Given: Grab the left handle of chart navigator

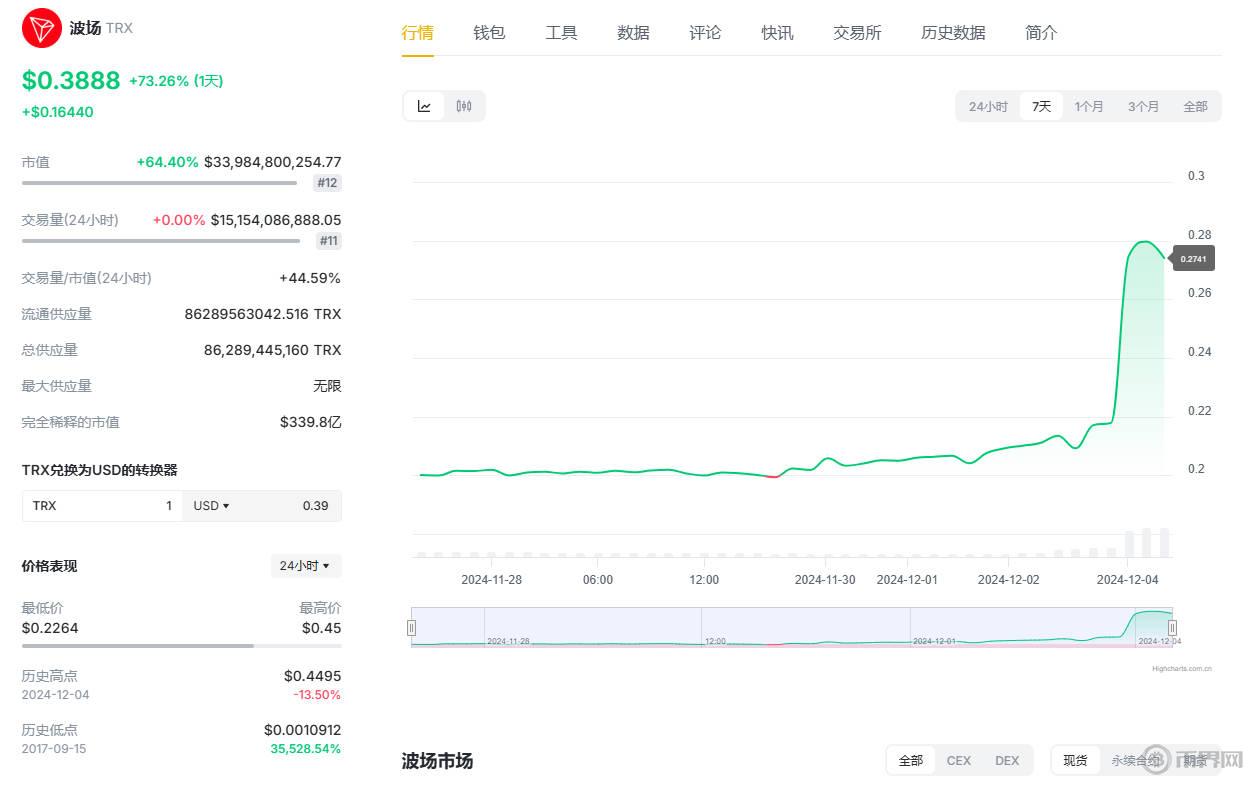Looking at the screenshot, I should pyautogui.click(x=411, y=628).
